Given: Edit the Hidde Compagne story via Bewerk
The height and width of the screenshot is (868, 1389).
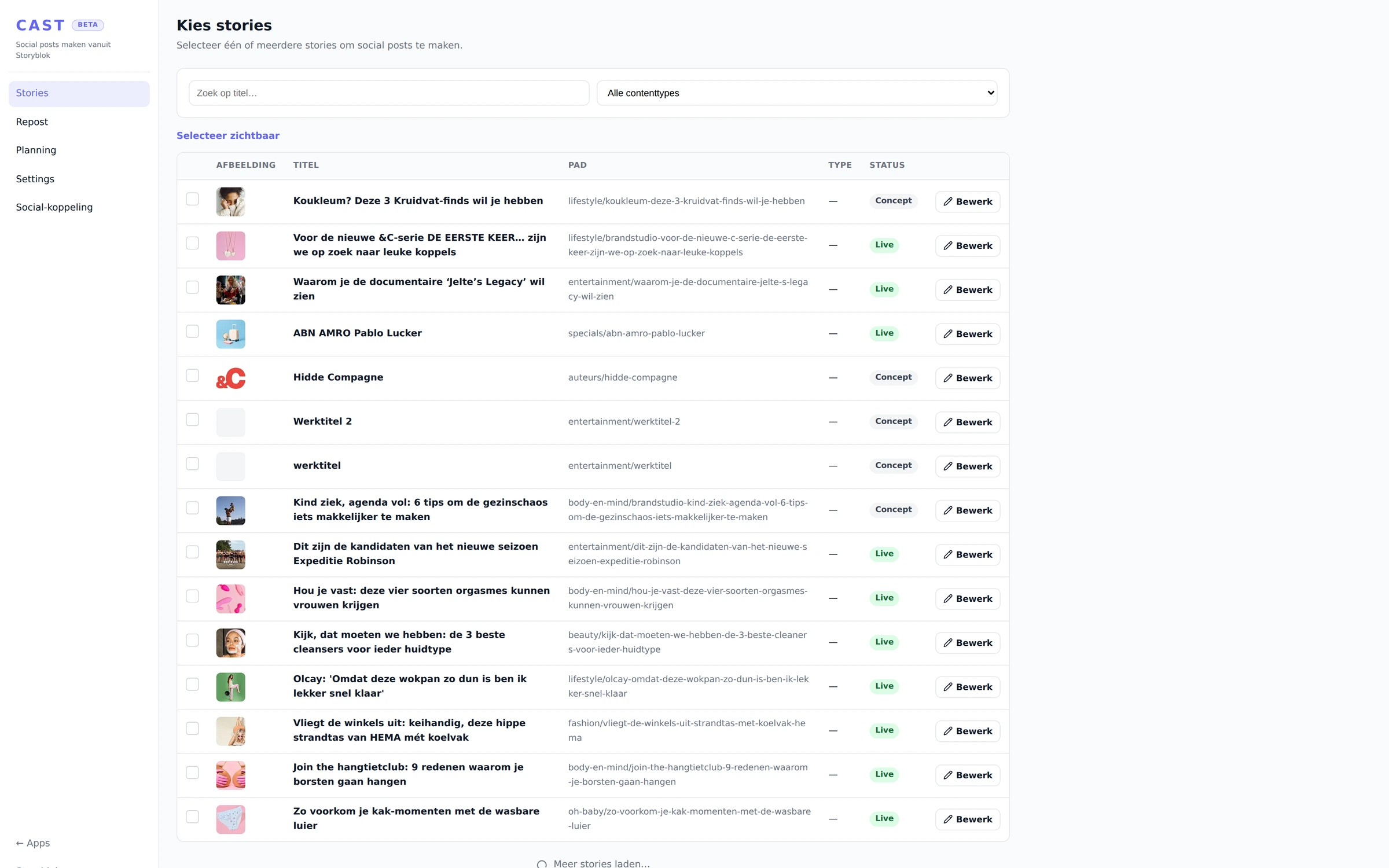Looking at the screenshot, I should [x=967, y=378].
